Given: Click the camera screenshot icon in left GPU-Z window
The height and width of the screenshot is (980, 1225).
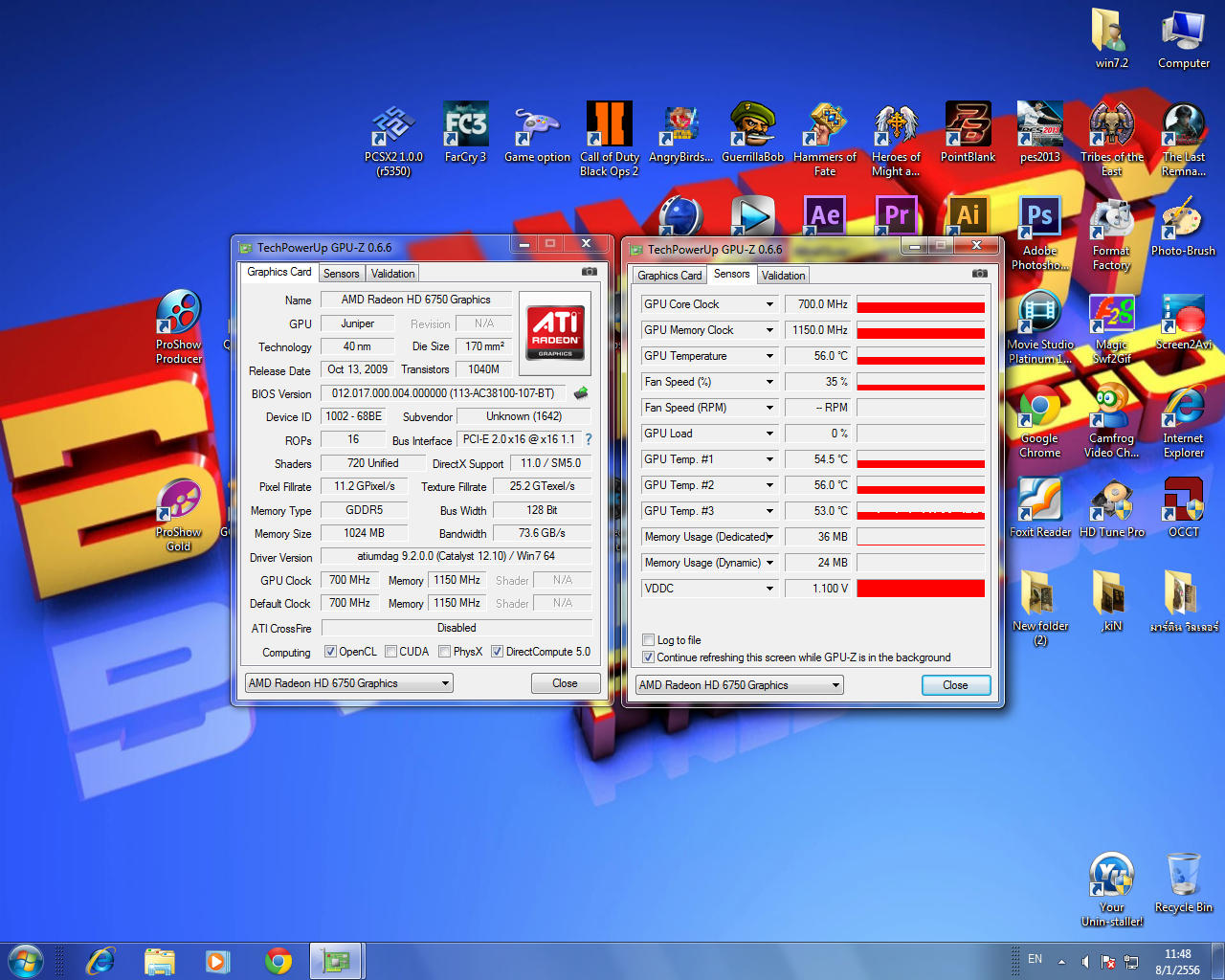Looking at the screenshot, I should click(590, 272).
